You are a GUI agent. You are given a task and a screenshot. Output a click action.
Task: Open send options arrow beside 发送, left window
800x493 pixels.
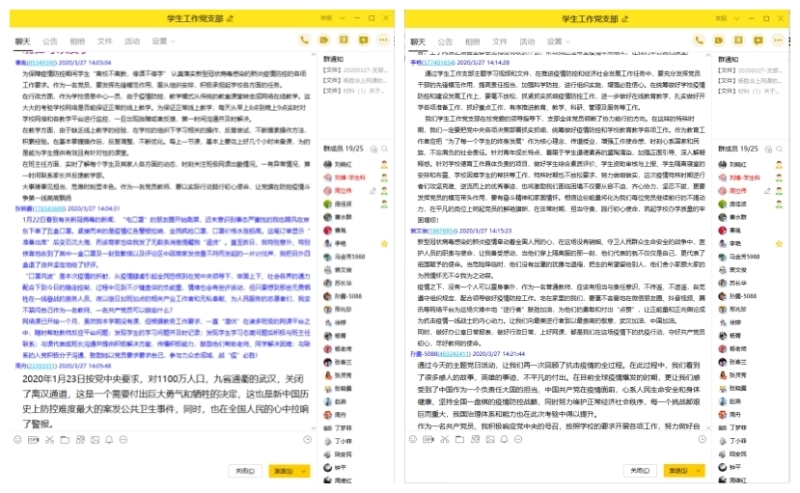[x=304, y=471]
